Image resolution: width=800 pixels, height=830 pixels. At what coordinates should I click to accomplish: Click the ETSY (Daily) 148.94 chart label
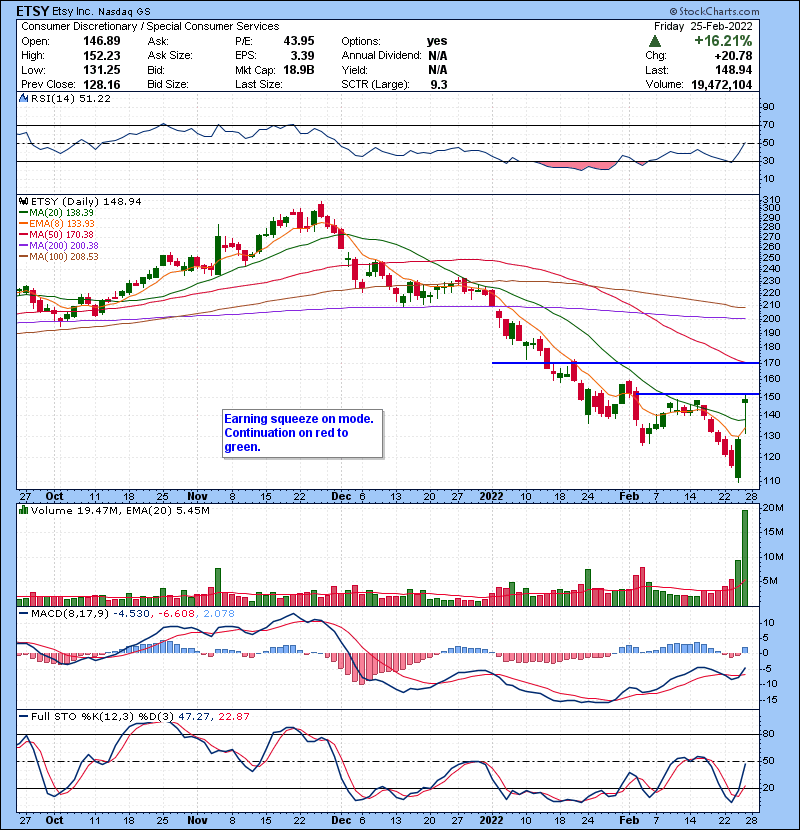pos(86,201)
